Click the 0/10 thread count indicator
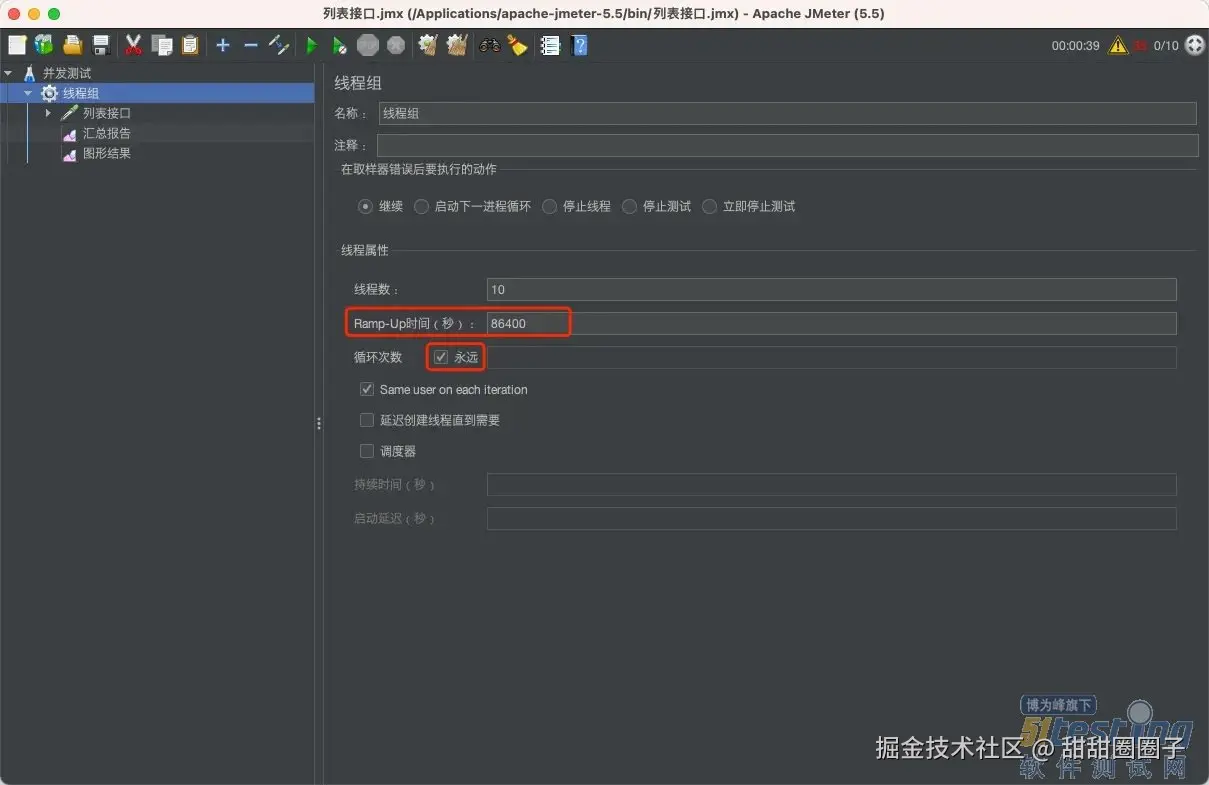 click(x=1166, y=45)
